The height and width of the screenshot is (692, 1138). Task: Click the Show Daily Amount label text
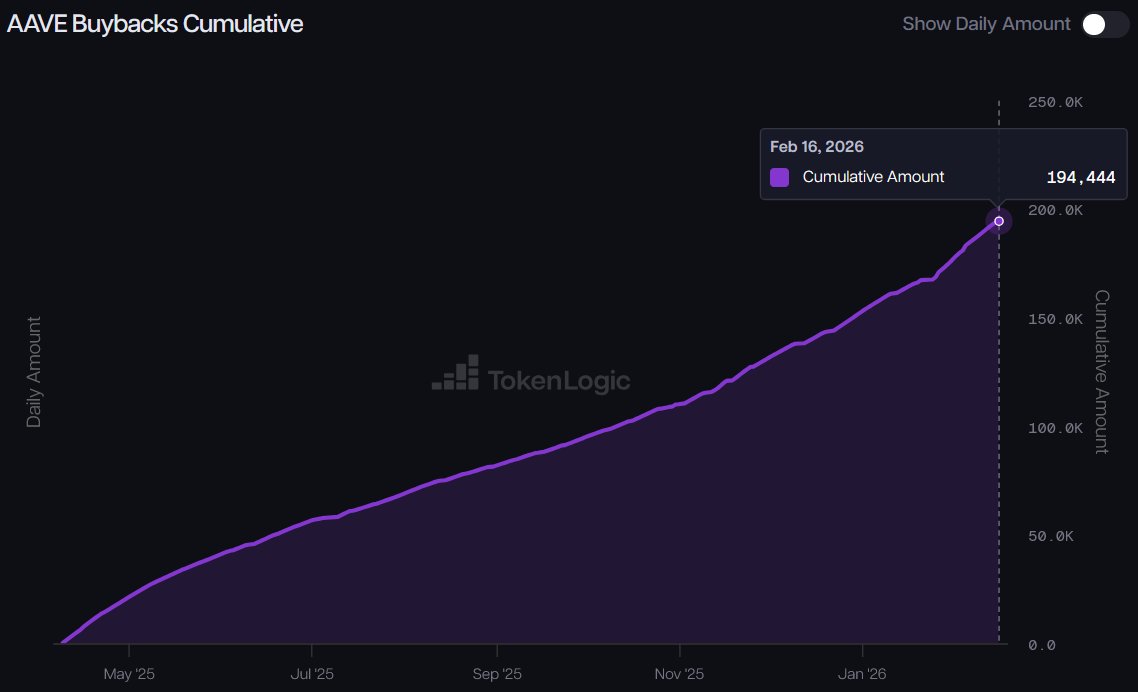coord(986,23)
